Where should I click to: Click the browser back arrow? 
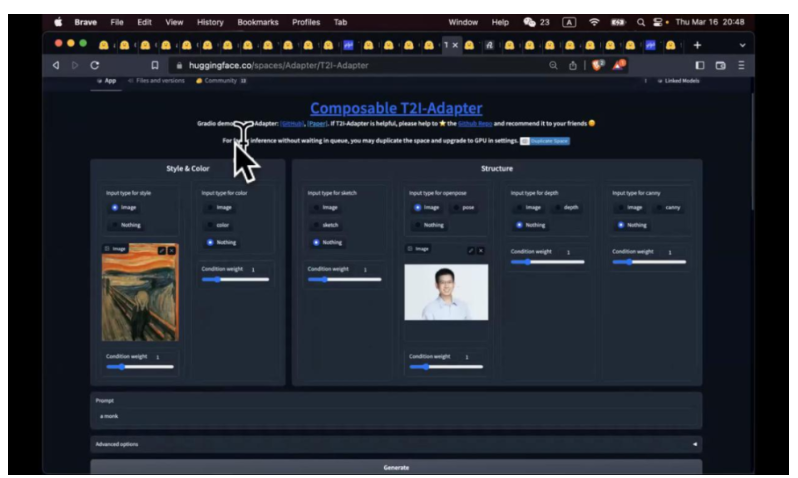[x=56, y=65]
